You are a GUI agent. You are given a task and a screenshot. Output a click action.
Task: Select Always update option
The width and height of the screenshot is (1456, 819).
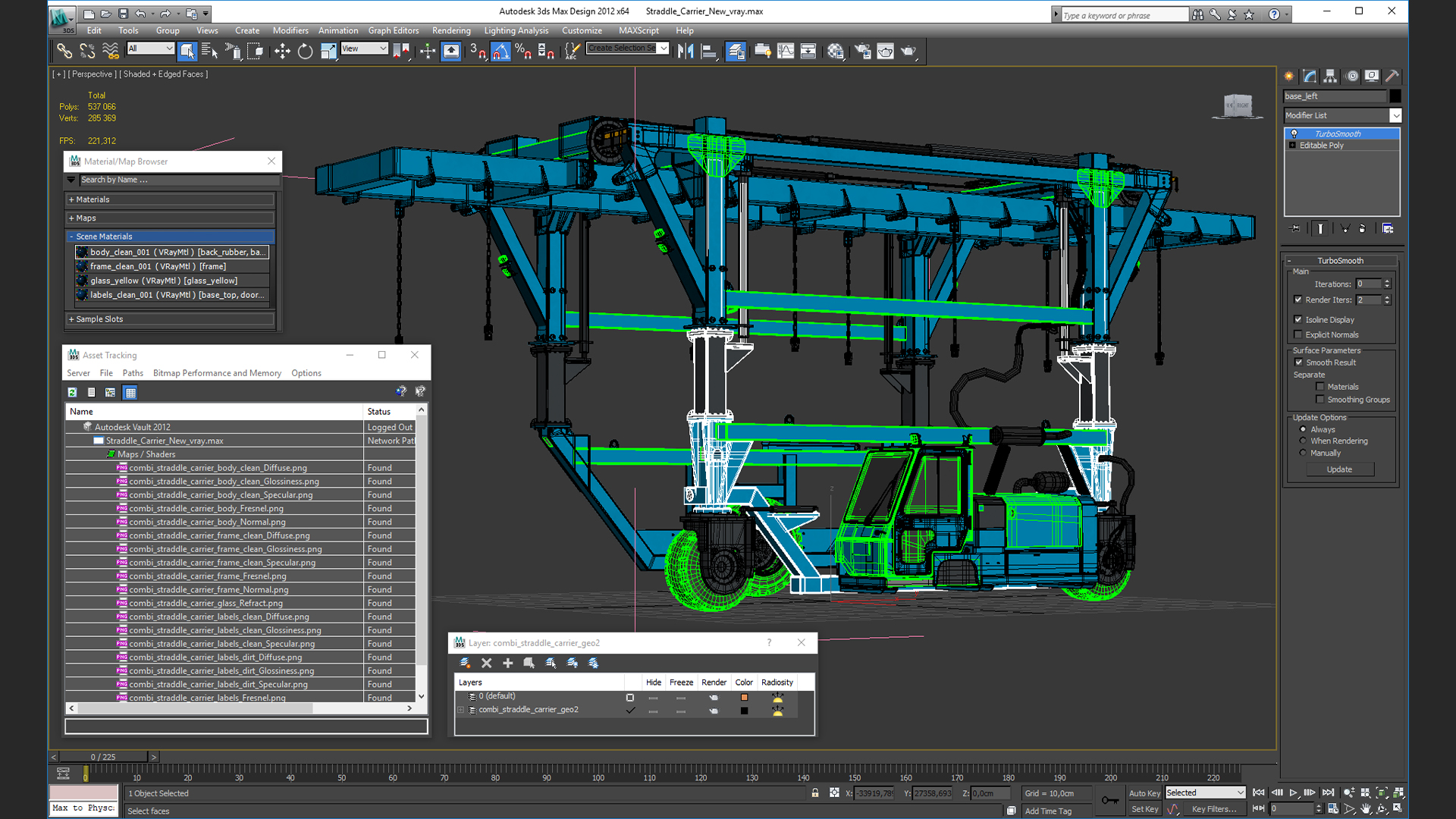coord(1303,429)
